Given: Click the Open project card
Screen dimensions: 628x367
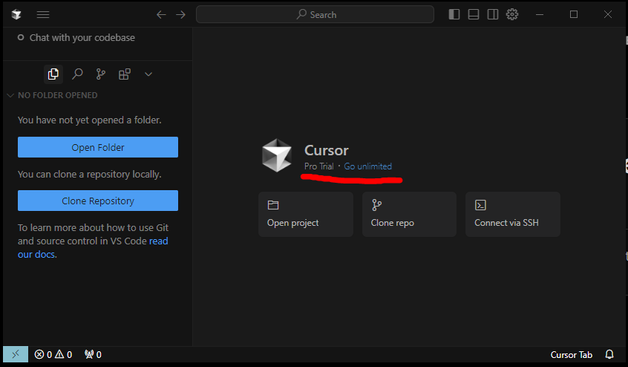Looking at the screenshot, I should pyautogui.click(x=306, y=214).
